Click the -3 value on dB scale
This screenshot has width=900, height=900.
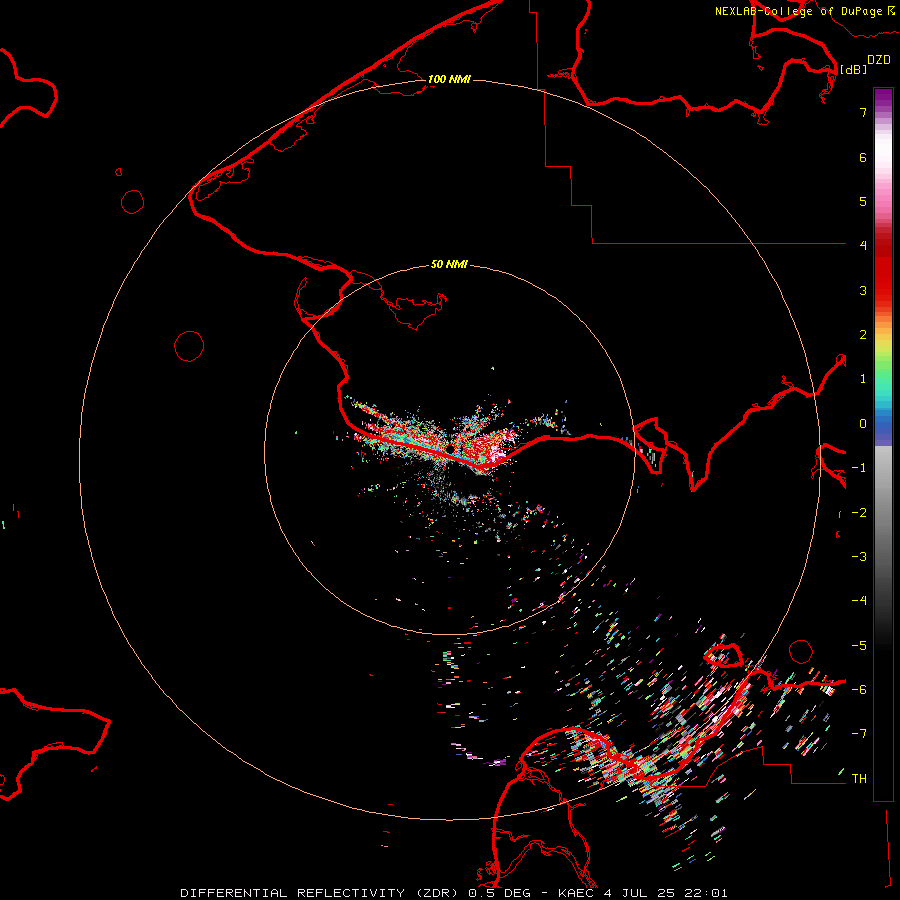click(x=859, y=557)
